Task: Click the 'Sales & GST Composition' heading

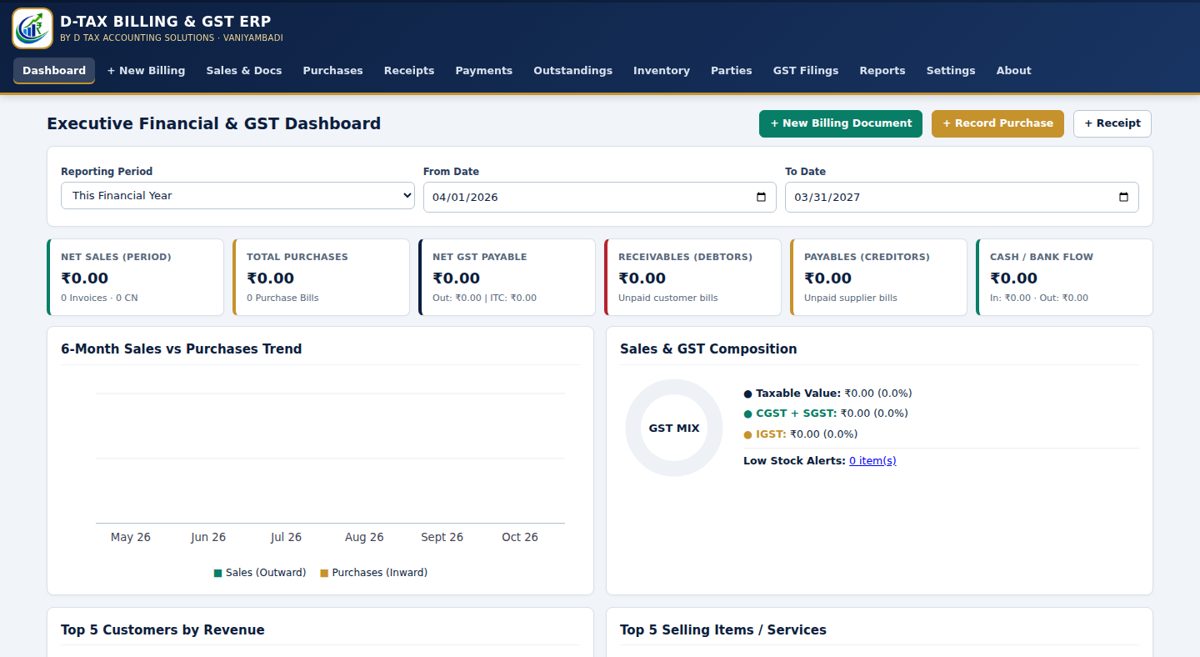Action: click(x=708, y=349)
